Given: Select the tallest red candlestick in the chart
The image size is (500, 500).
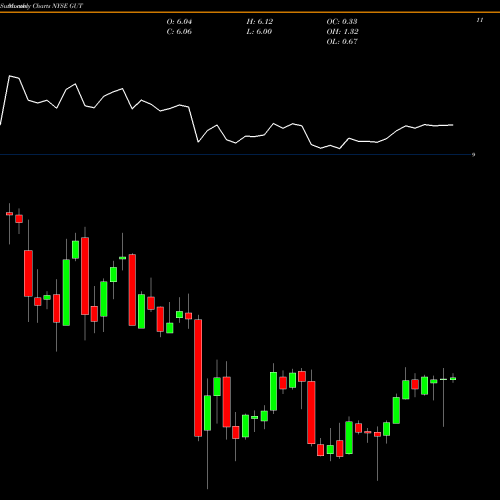Looking at the screenshot, I should [x=198, y=378].
